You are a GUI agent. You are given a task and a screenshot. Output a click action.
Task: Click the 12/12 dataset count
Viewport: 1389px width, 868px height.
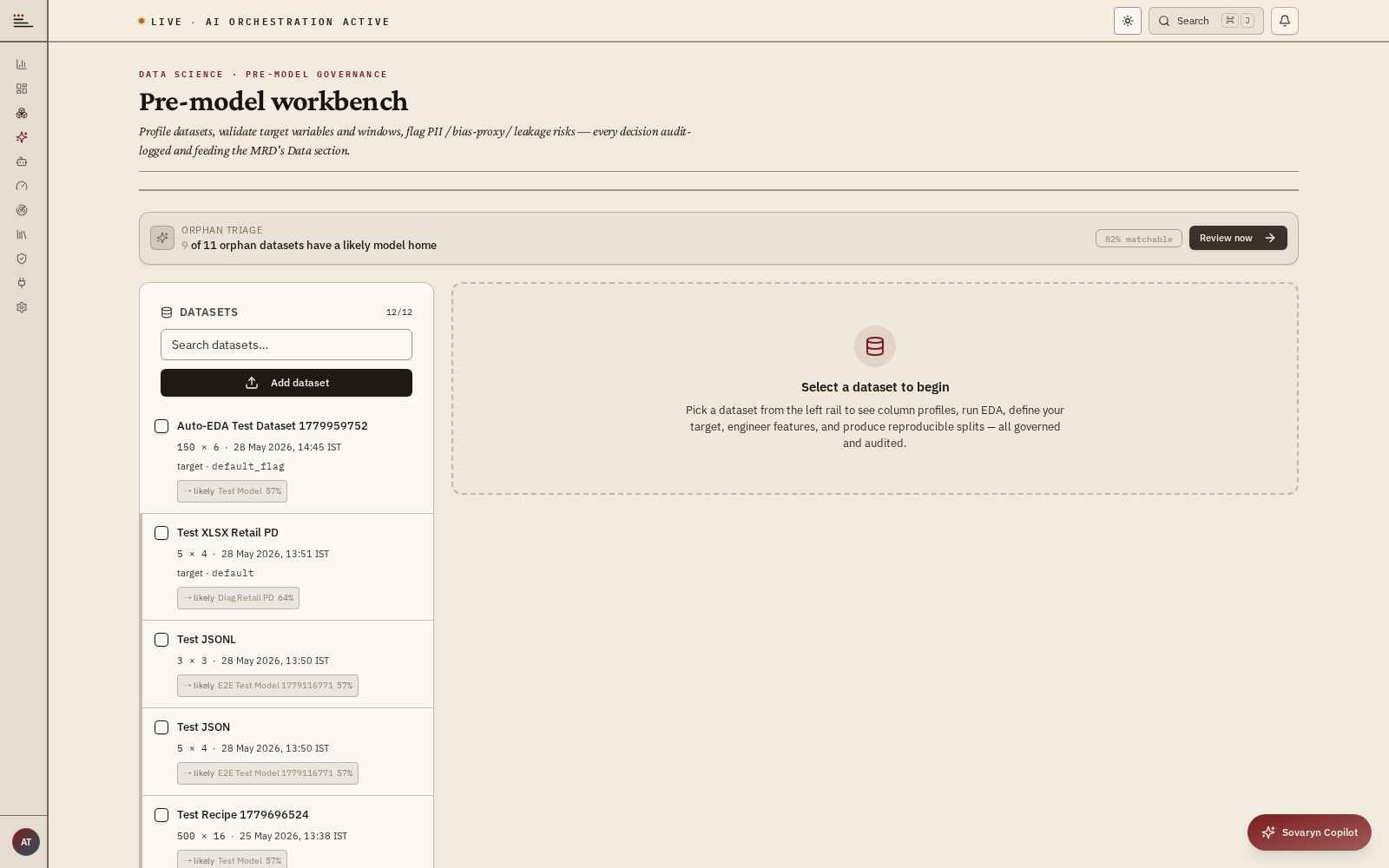399,312
